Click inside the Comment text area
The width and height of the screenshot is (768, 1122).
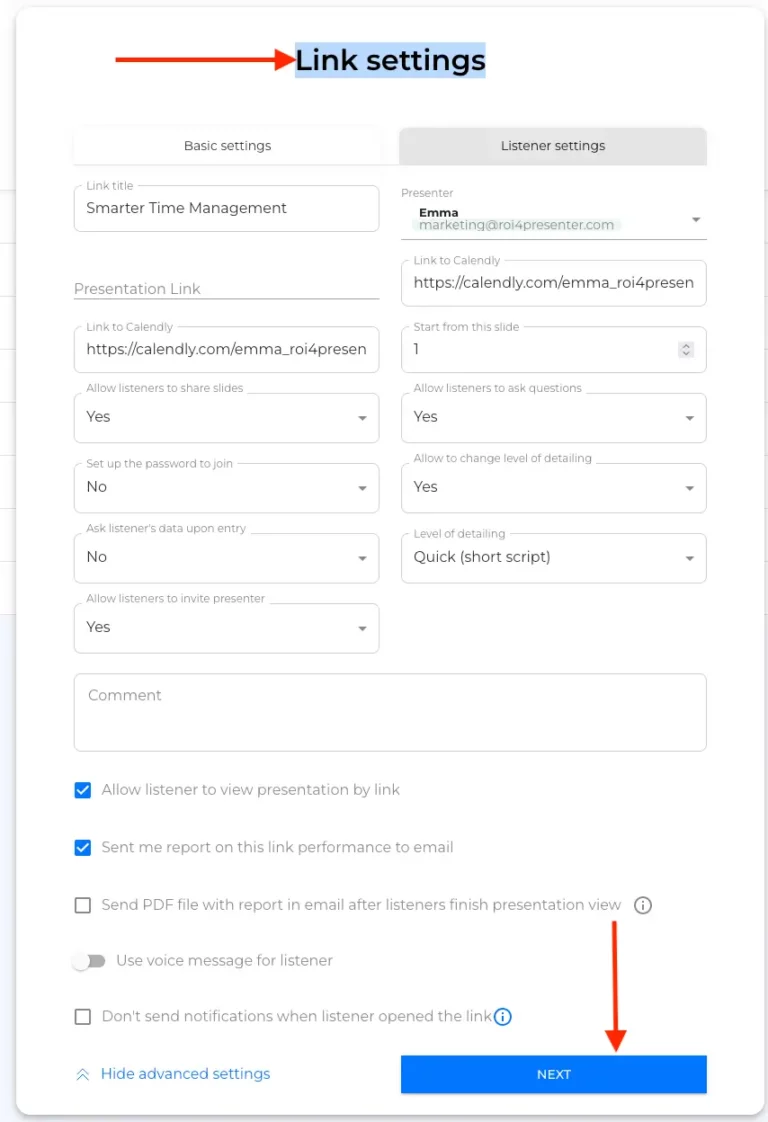point(390,710)
